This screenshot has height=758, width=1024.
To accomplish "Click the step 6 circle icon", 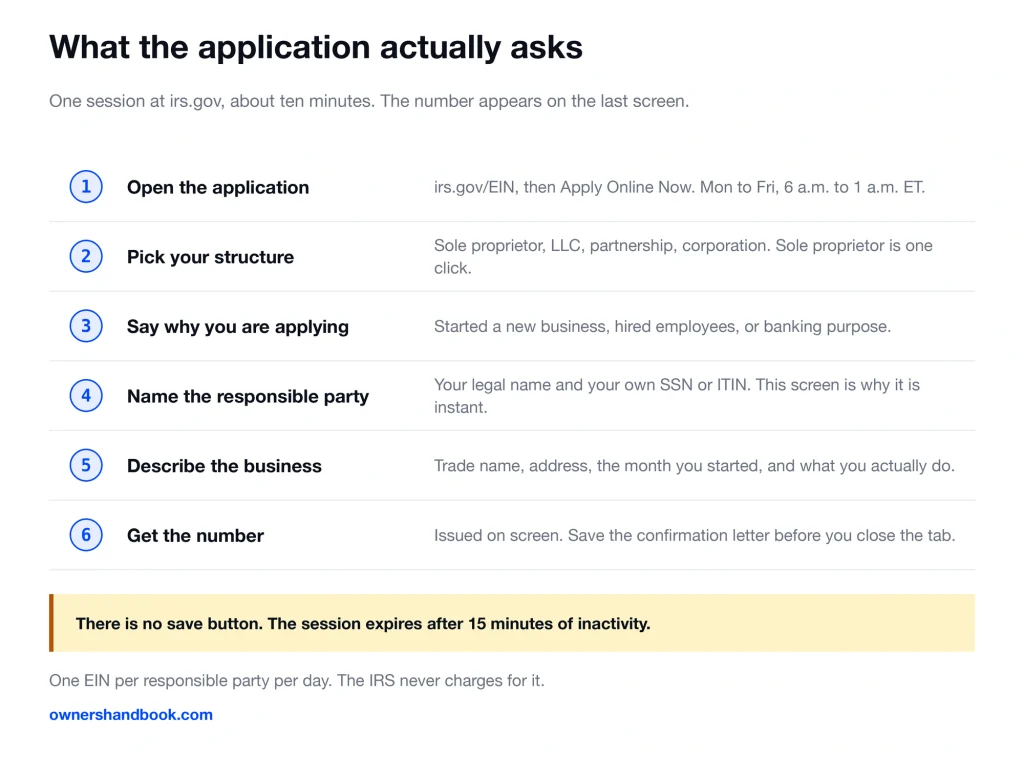I will coord(86,535).
